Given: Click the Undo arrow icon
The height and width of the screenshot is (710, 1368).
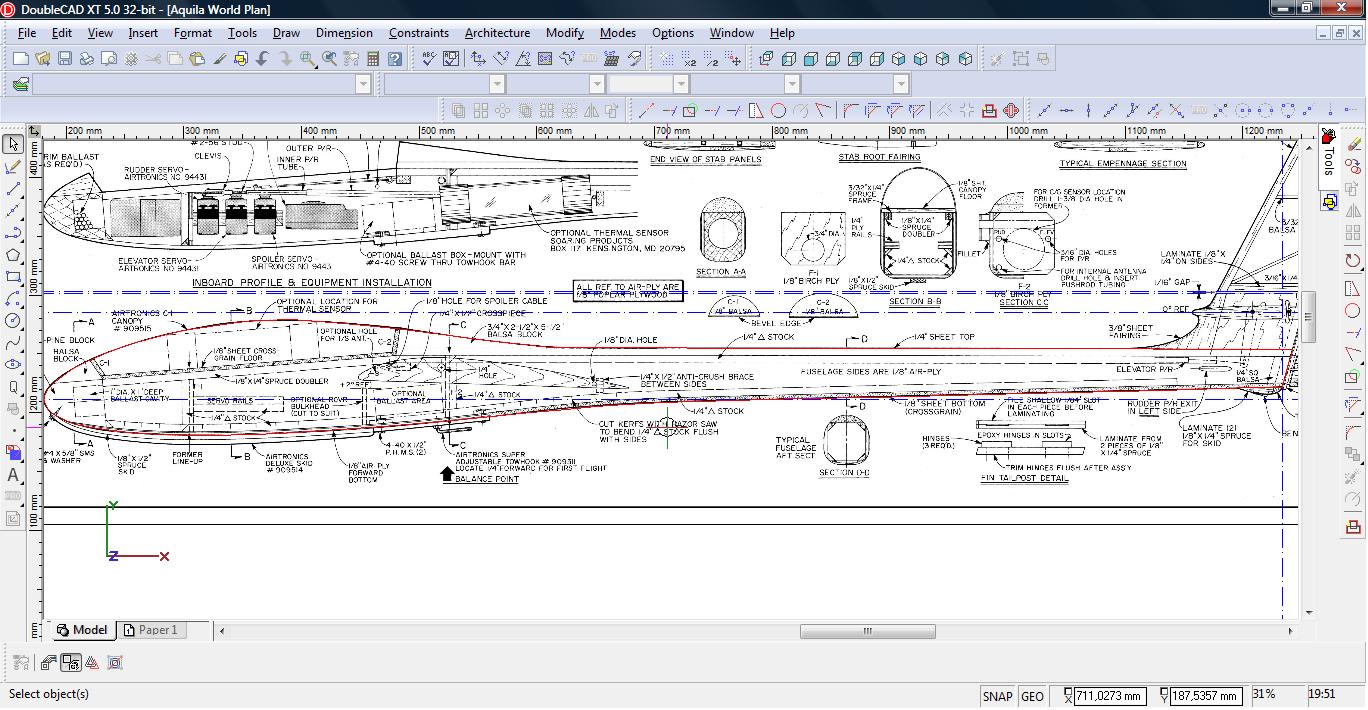Looking at the screenshot, I should (263, 59).
